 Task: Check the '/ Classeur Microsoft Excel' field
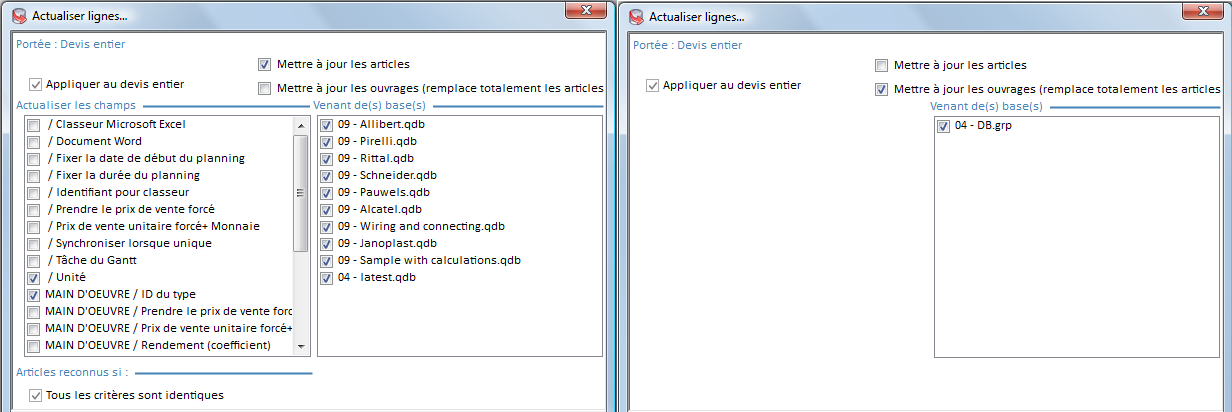(34, 125)
